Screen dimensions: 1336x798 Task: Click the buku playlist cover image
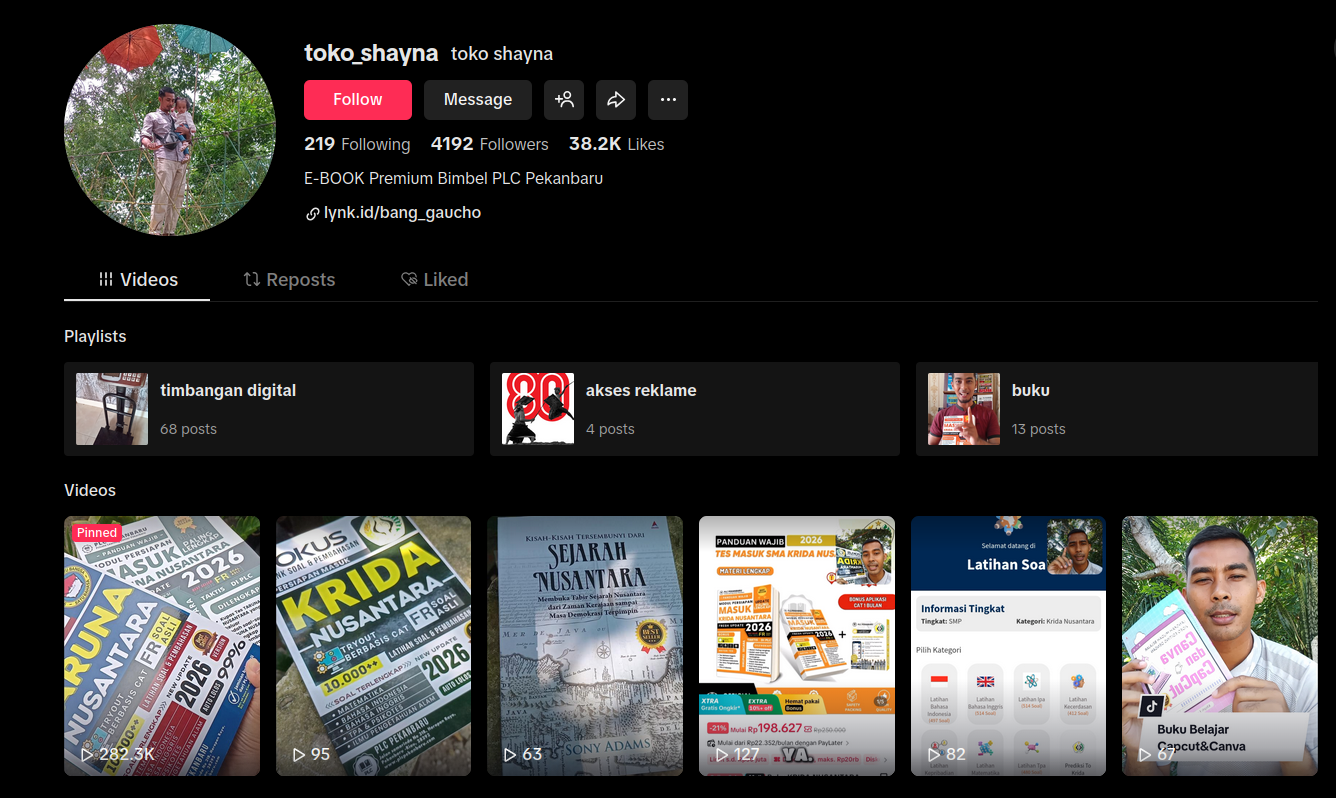[964, 409]
